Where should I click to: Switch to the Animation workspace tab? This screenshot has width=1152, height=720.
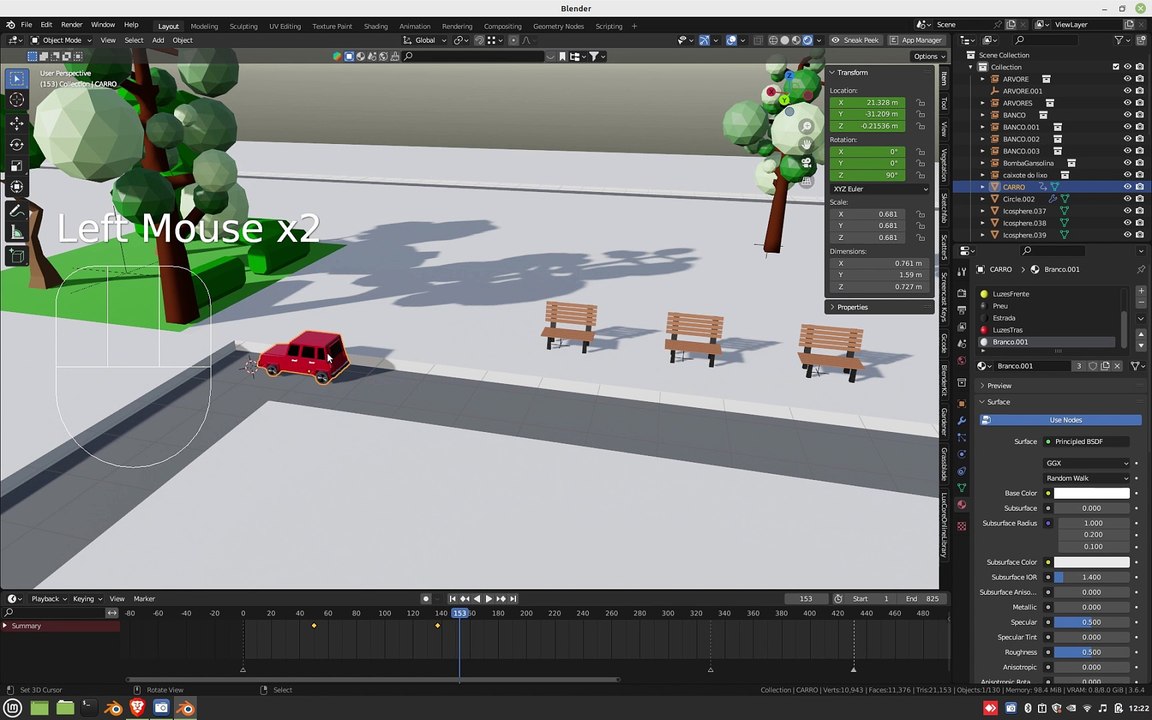coord(414,26)
